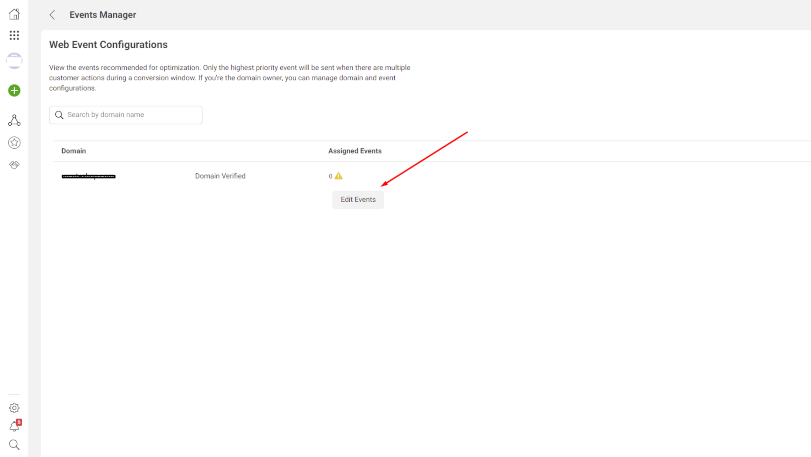Click the Events Manager page title
The height and width of the screenshot is (457, 811).
click(103, 15)
